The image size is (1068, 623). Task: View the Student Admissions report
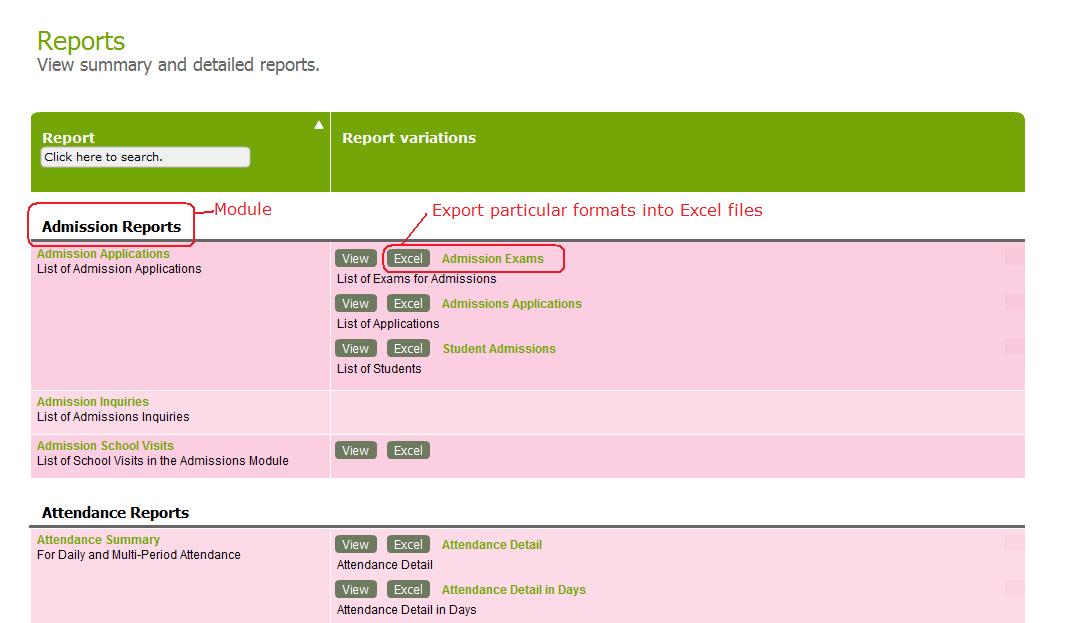click(355, 348)
